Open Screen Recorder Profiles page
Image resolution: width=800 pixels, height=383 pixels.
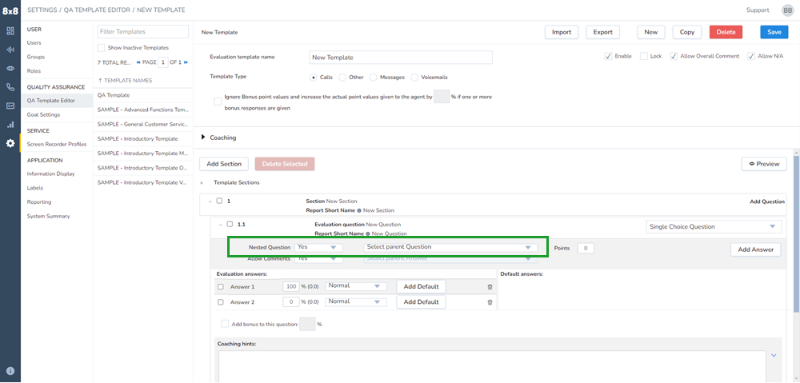pyautogui.click(x=57, y=144)
